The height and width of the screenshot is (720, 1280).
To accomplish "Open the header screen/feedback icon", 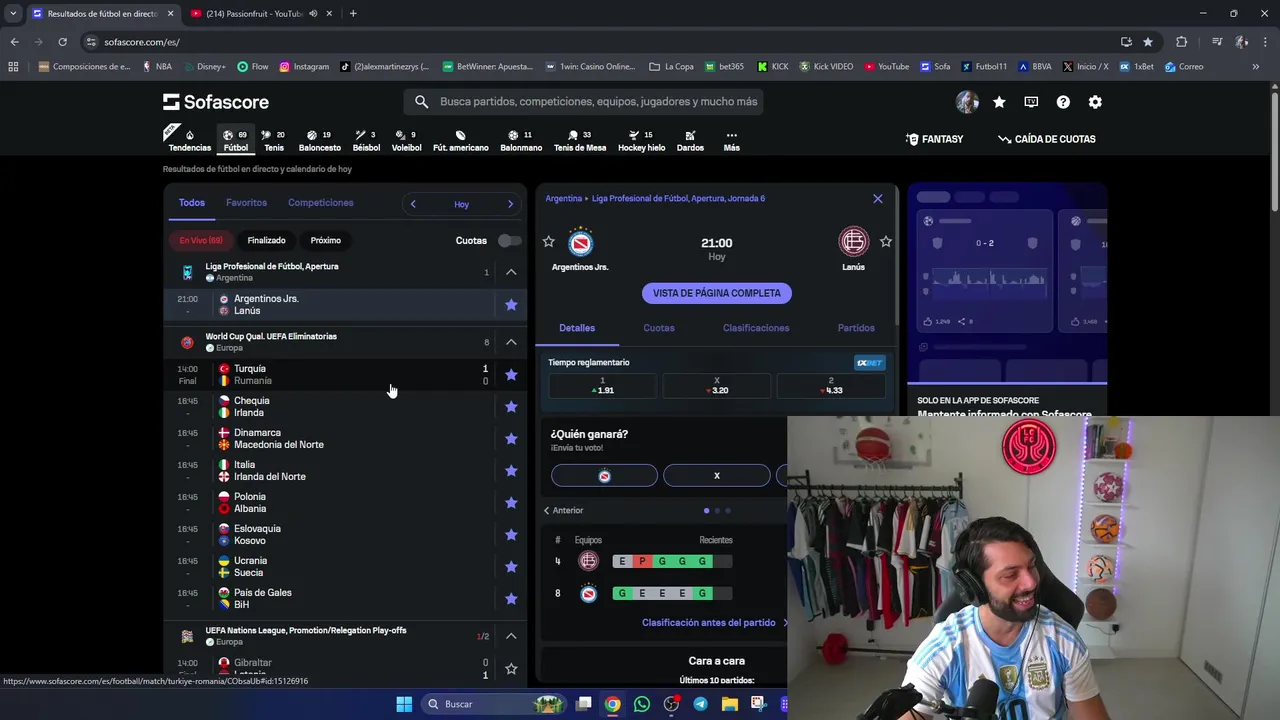I will pyautogui.click(x=1031, y=102).
